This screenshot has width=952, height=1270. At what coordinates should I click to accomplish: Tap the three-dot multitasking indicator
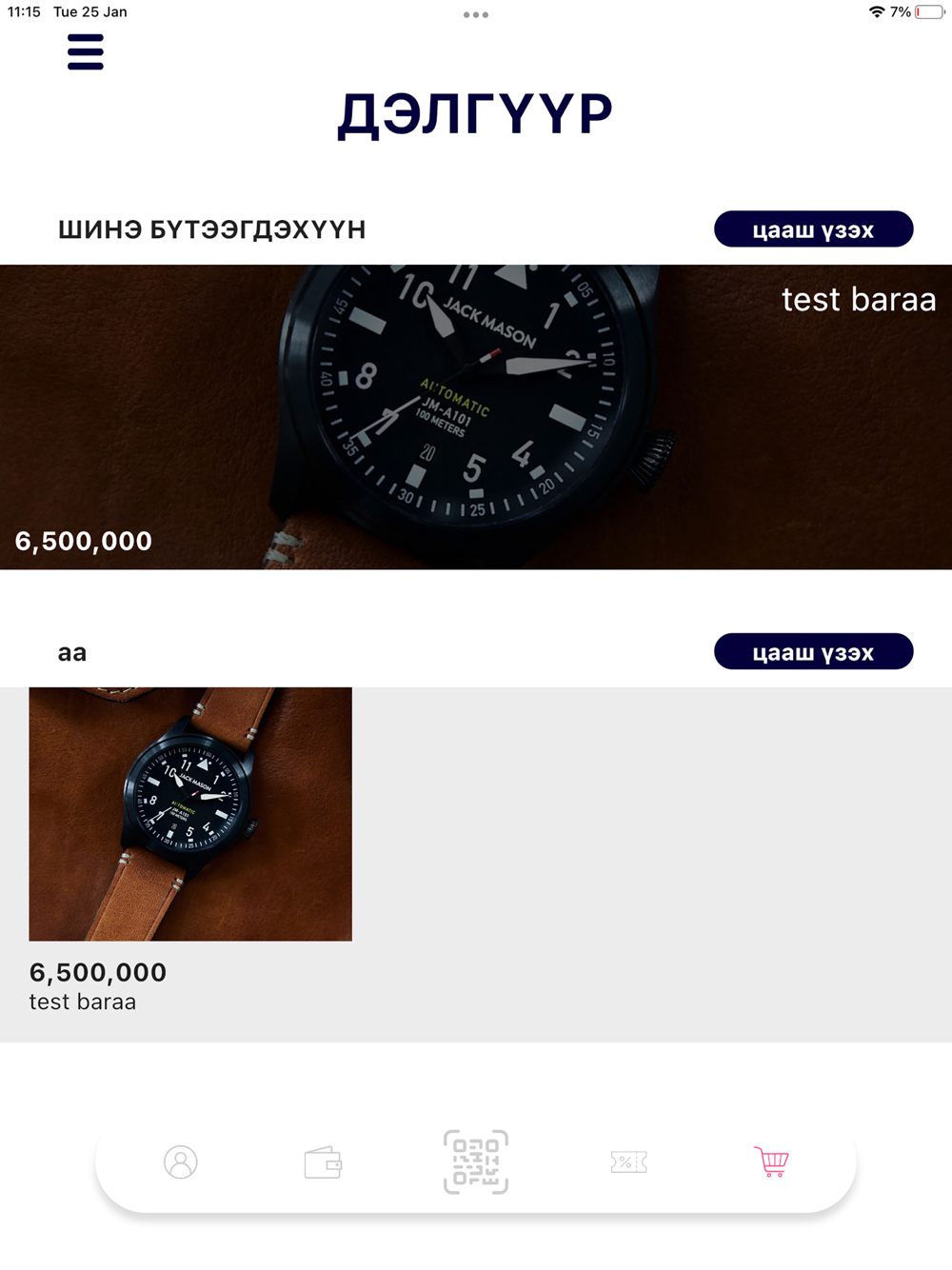point(476,15)
